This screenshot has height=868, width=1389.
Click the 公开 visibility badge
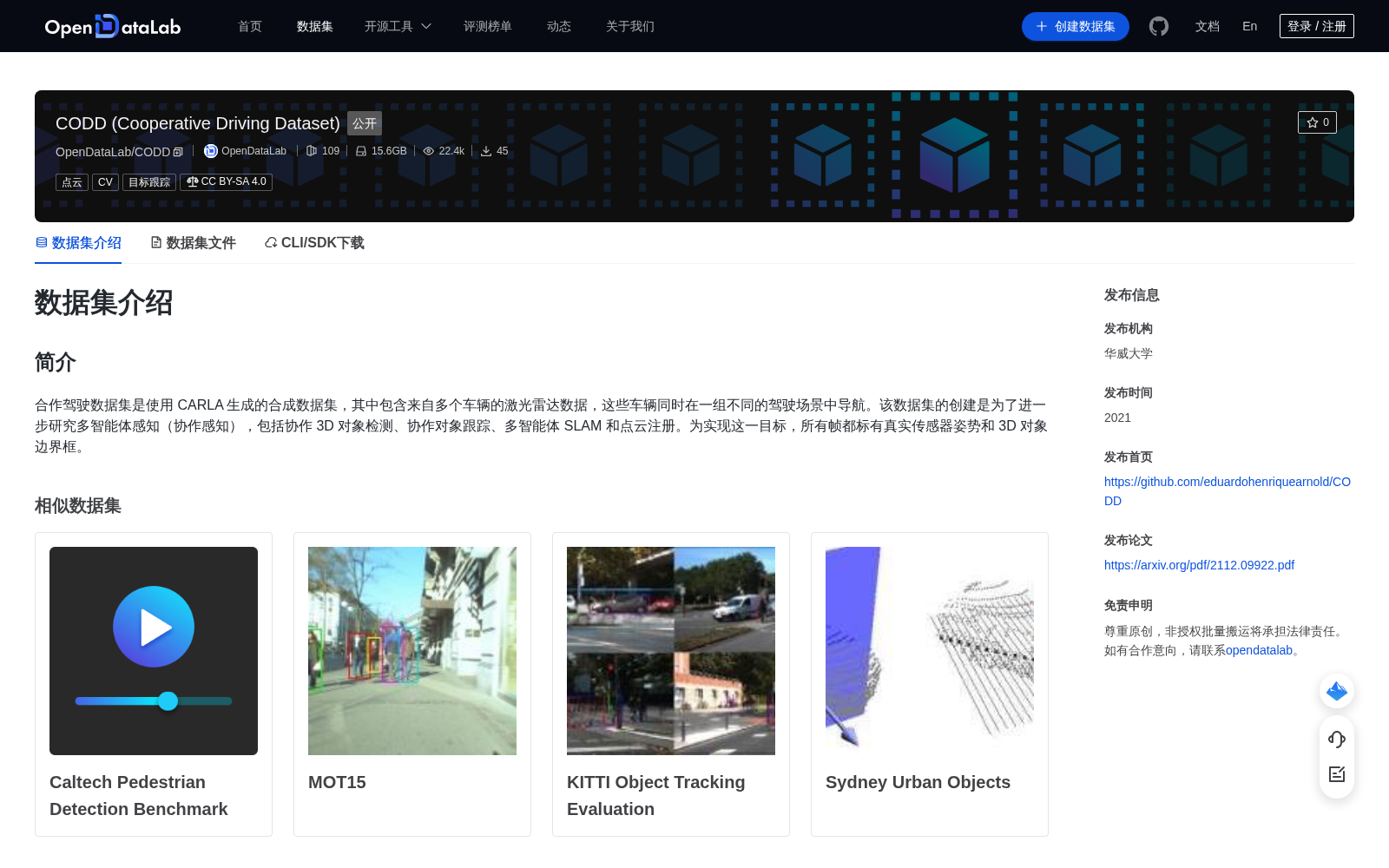[365, 123]
